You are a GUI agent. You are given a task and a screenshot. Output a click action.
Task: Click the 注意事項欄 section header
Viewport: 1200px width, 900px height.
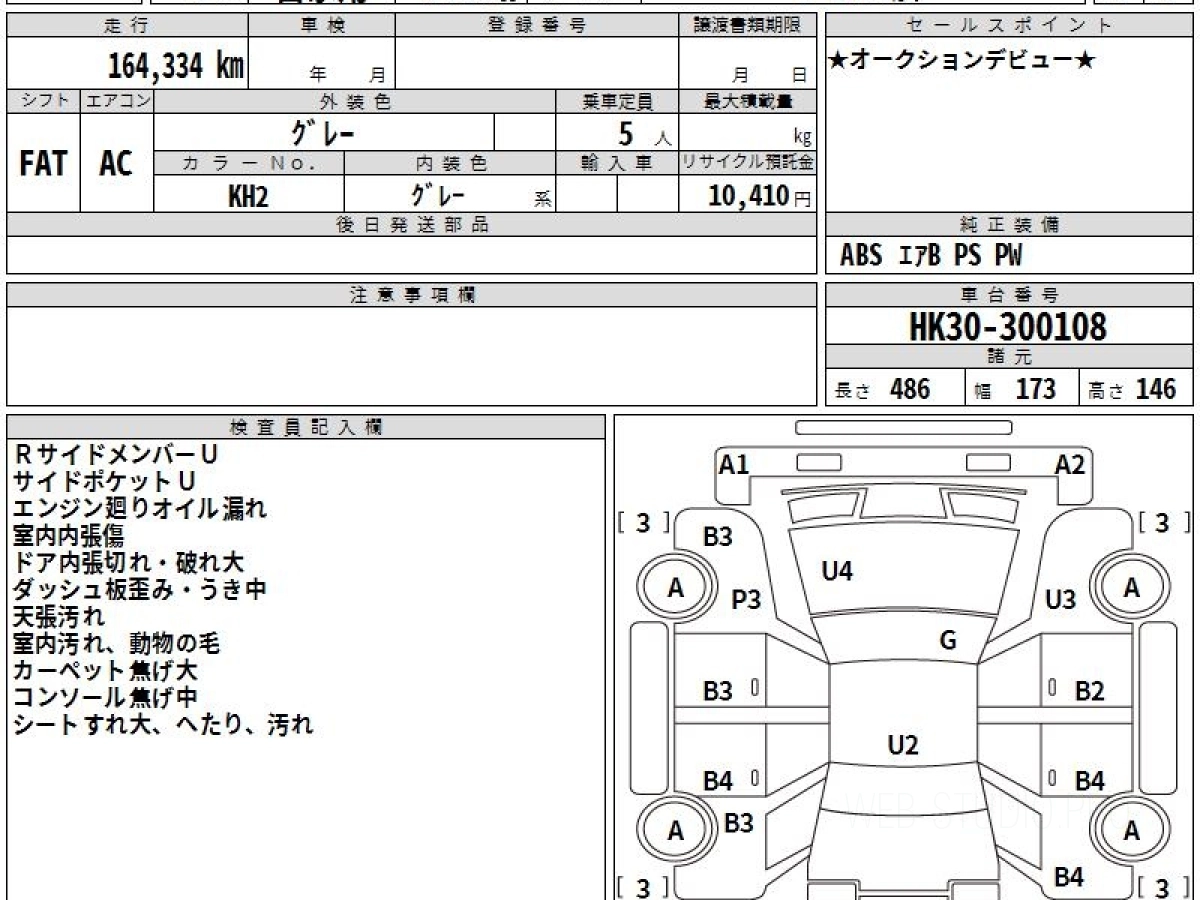(x=412, y=295)
